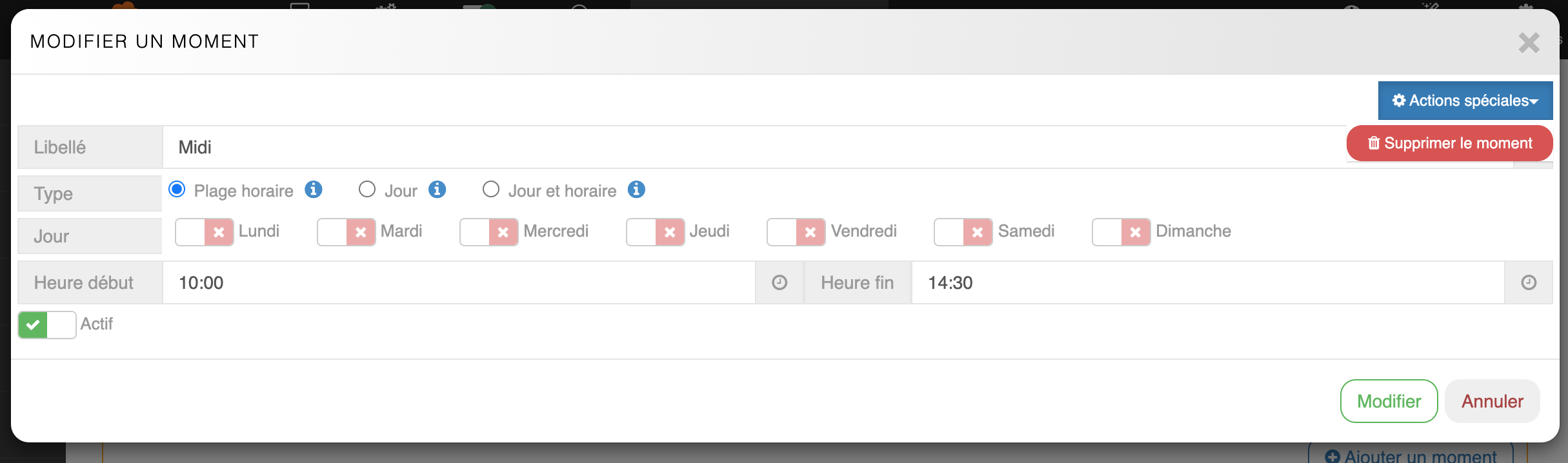Click the green Modifier button

click(x=1389, y=401)
